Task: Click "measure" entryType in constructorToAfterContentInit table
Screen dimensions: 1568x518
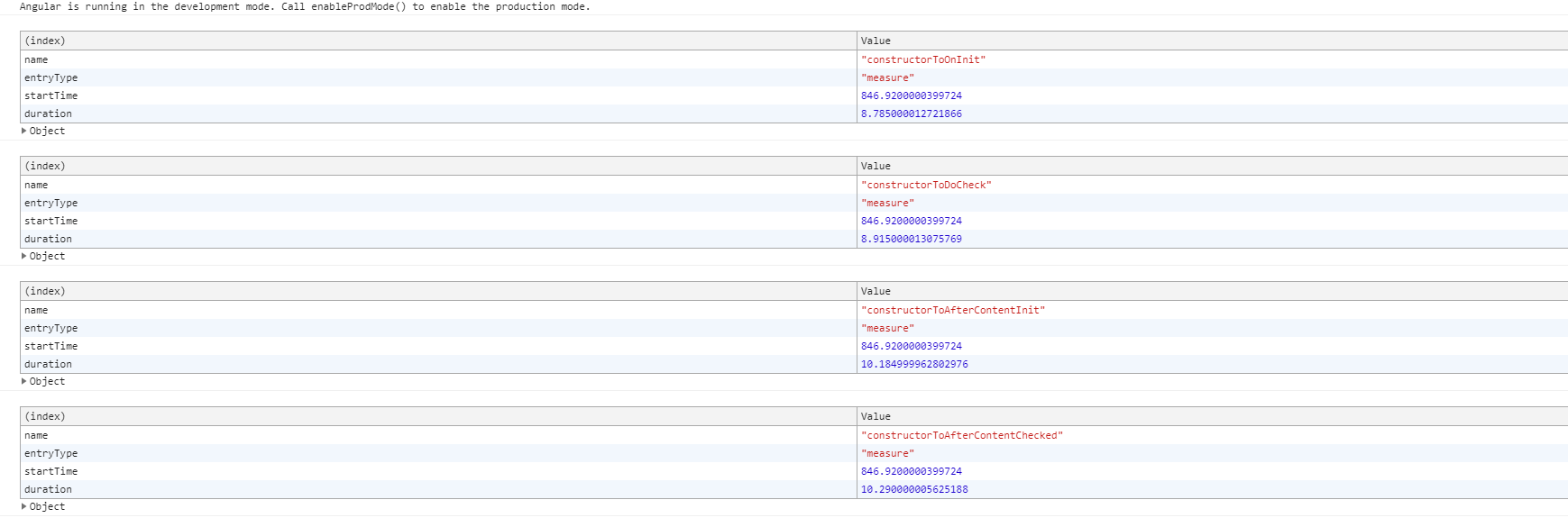Action: (887, 328)
